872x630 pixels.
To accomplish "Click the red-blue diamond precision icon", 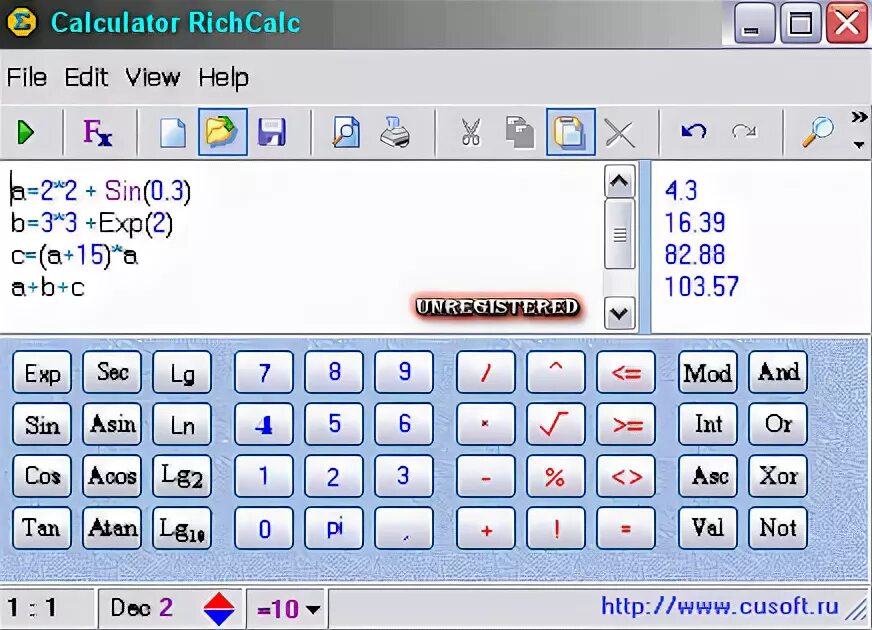I will tap(219, 608).
